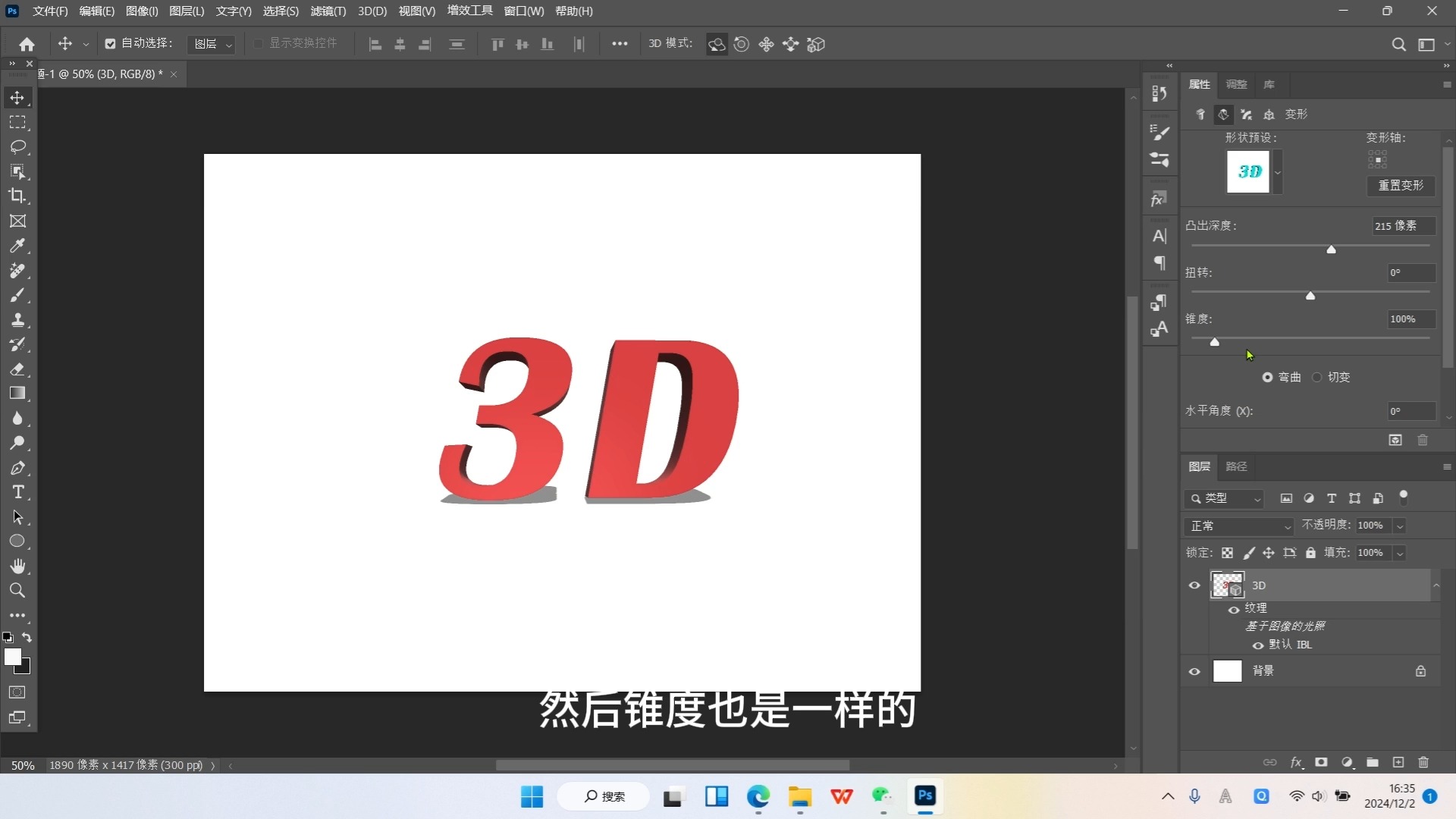Viewport: 1456px width, 819px height.
Task: Select the Gradient tool
Action: (x=17, y=394)
